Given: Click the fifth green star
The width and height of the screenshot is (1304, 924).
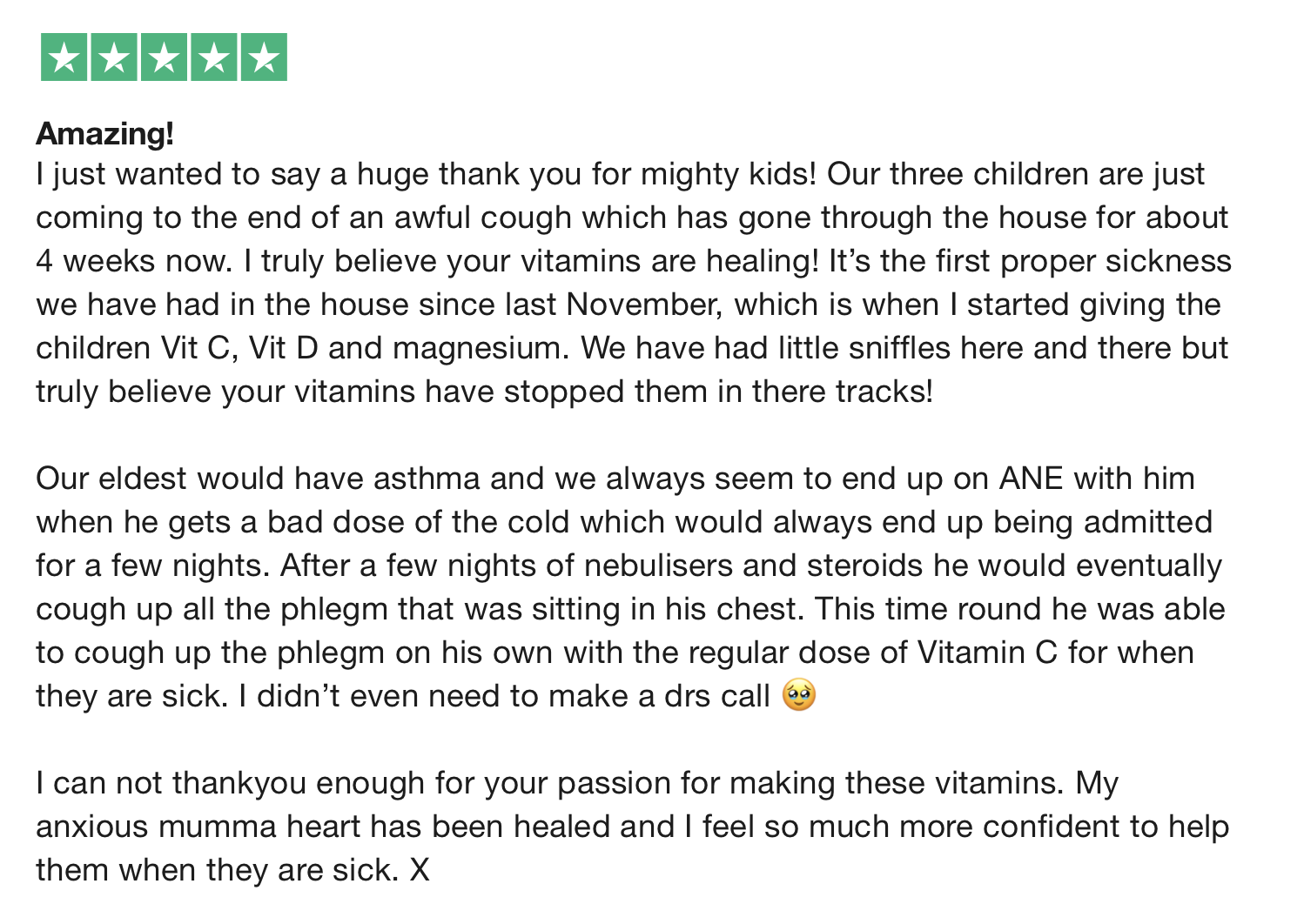Looking at the screenshot, I should [x=264, y=57].
